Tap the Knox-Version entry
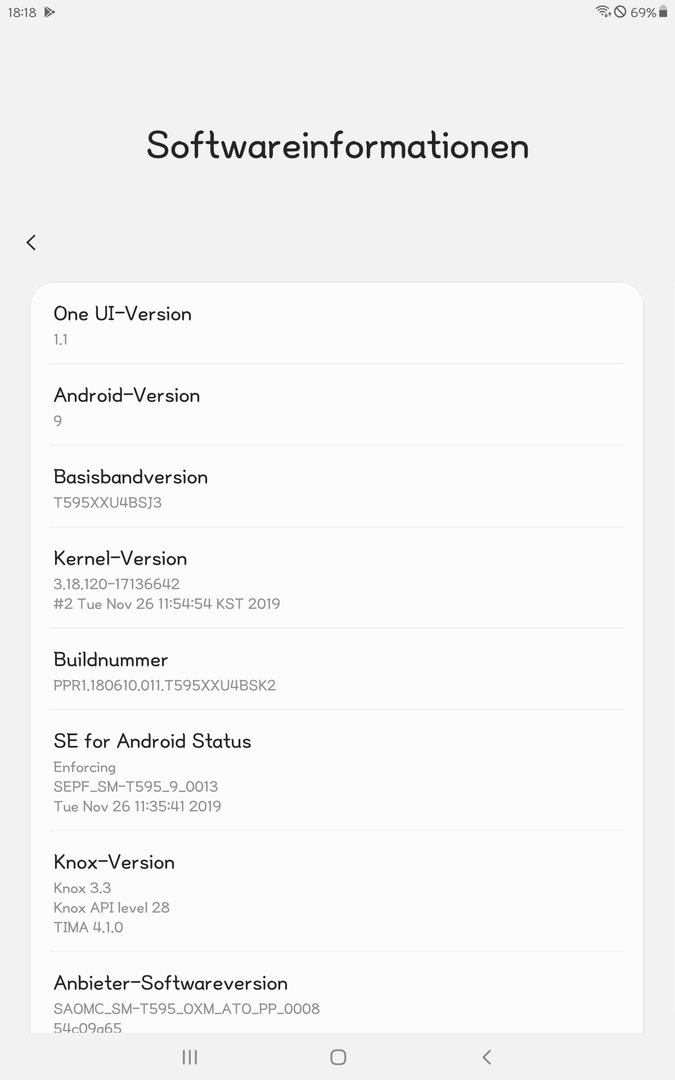The height and width of the screenshot is (1080, 675). click(x=337, y=891)
